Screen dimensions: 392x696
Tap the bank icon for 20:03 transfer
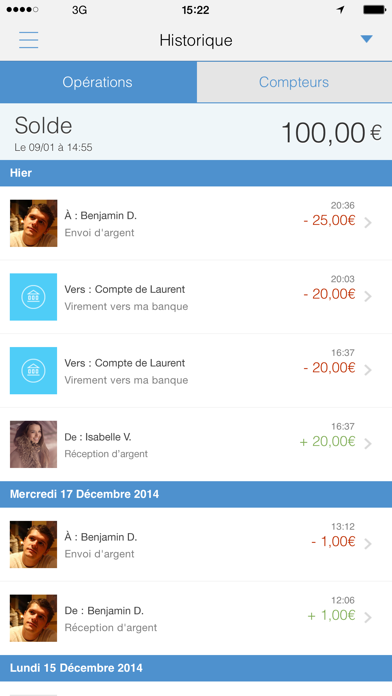pyautogui.click(x=33, y=297)
